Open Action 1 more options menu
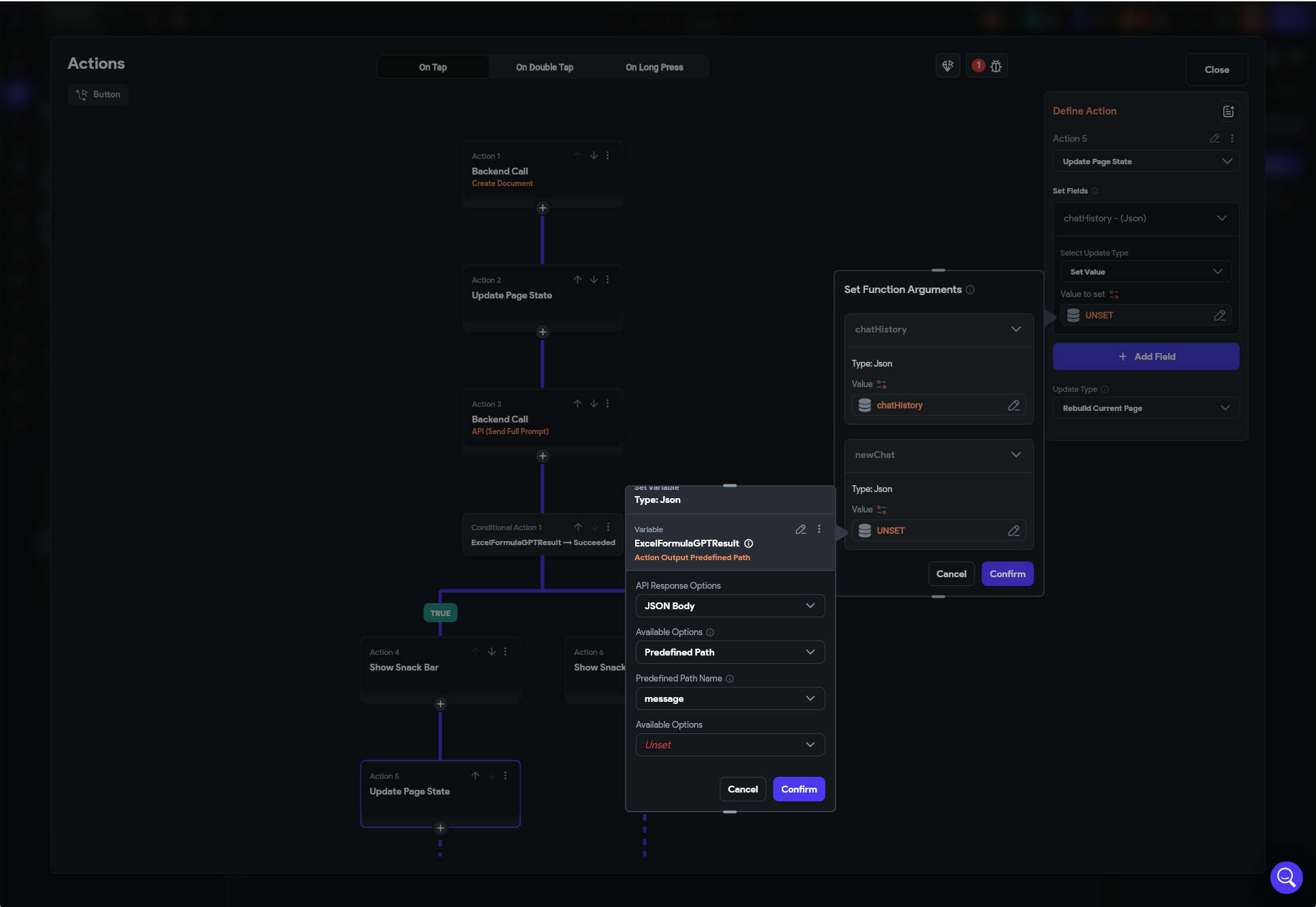This screenshot has width=1316, height=907. 608,156
